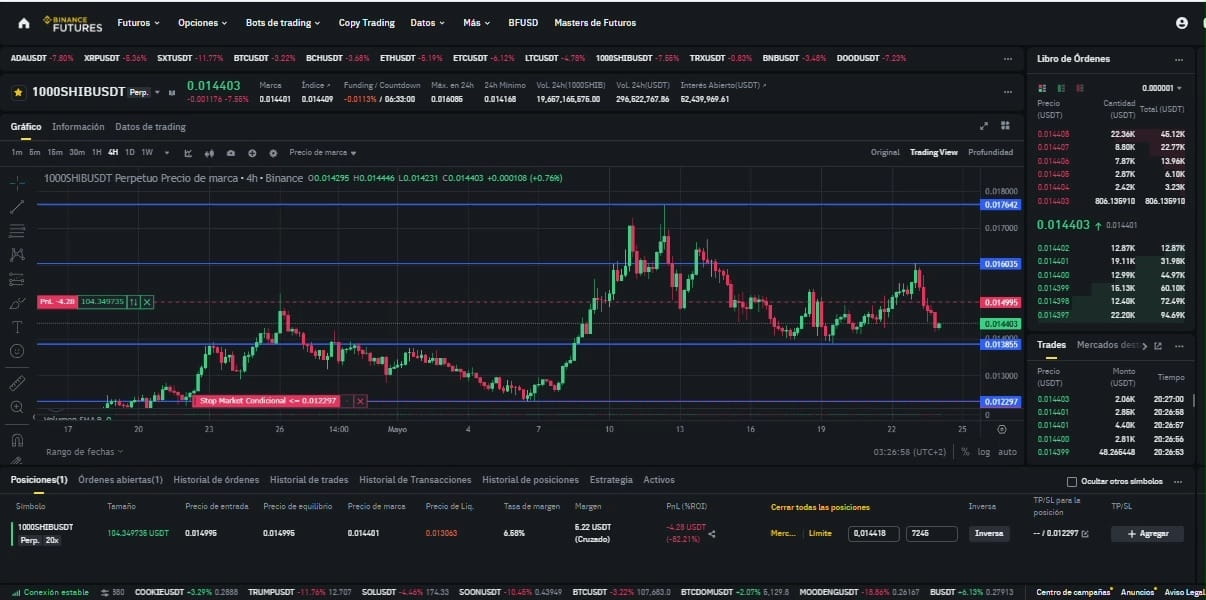Select the Fibonacci retracement tool

(x=17, y=231)
